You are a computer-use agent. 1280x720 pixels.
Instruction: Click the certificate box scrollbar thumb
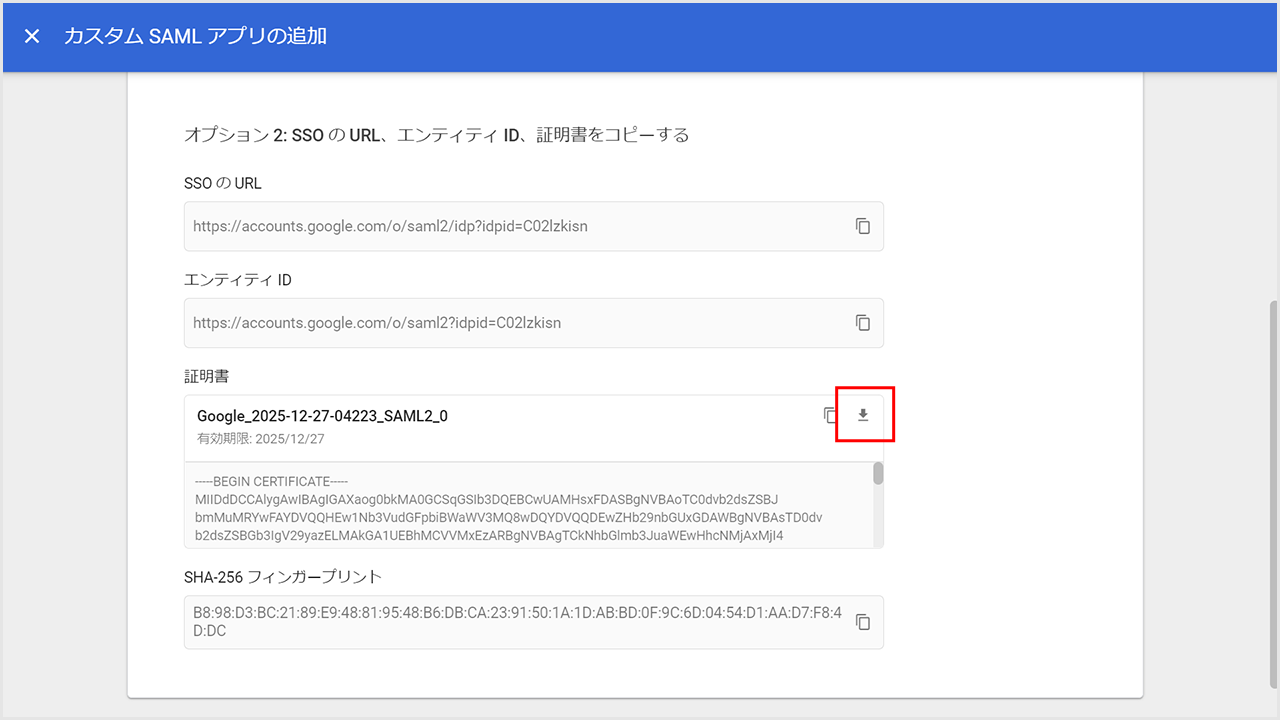pos(878,473)
